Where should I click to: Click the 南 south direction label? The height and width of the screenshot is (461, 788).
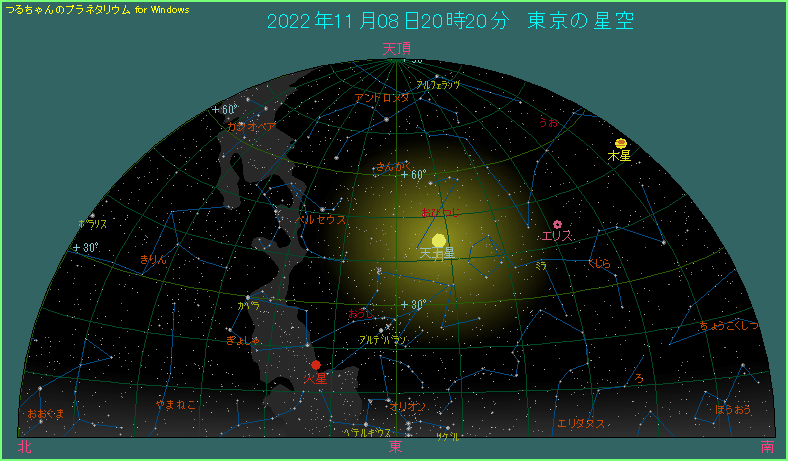pyautogui.click(x=766, y=447)
